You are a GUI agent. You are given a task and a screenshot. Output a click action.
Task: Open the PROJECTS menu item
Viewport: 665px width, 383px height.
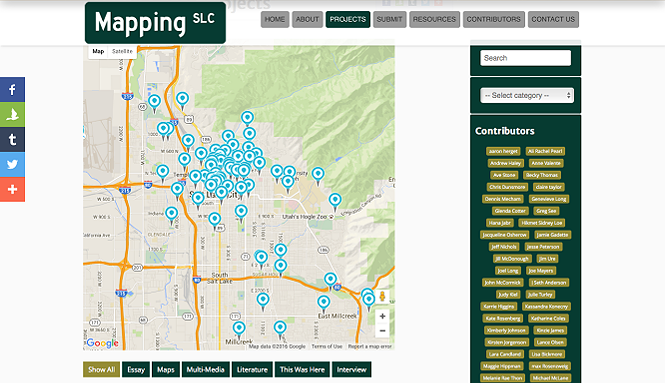348,20
